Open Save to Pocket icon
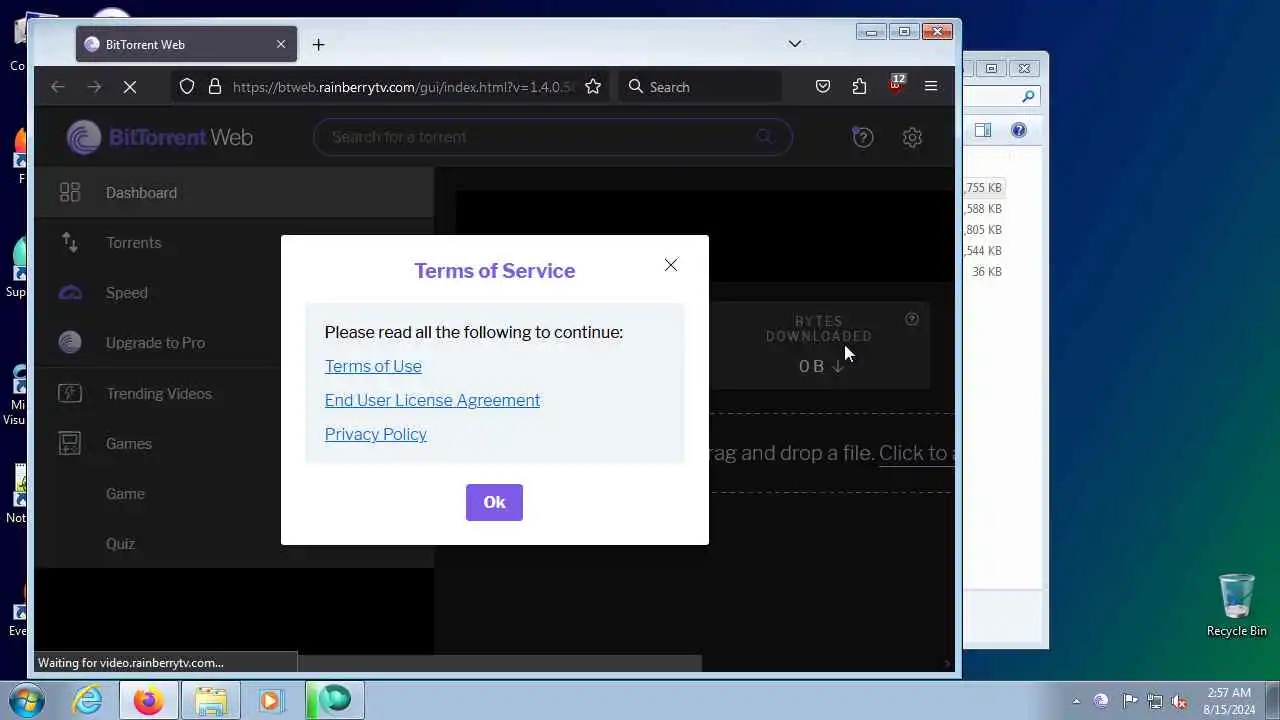 click(x=823, y=87)
